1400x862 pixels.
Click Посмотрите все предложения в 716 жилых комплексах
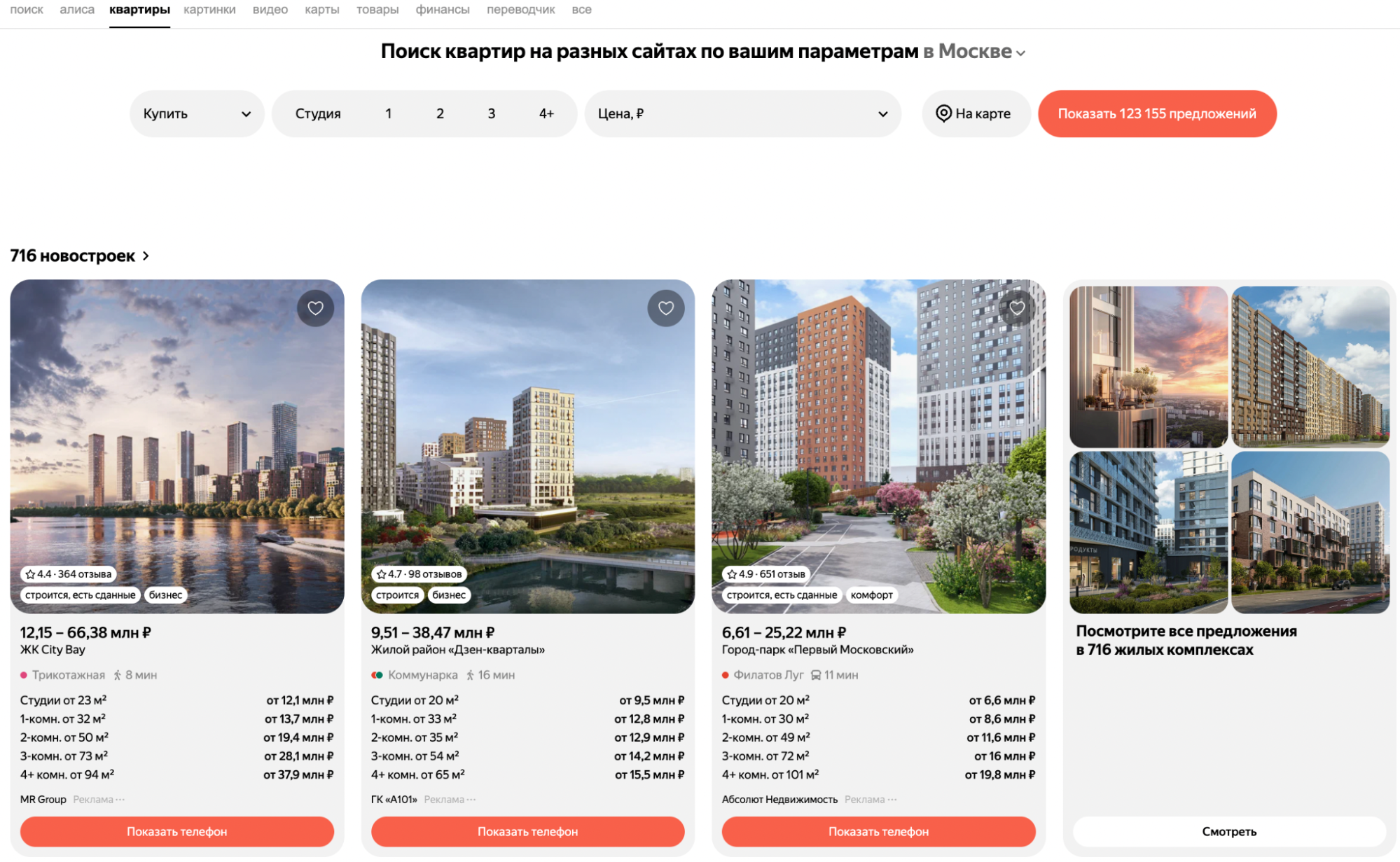1186,641
